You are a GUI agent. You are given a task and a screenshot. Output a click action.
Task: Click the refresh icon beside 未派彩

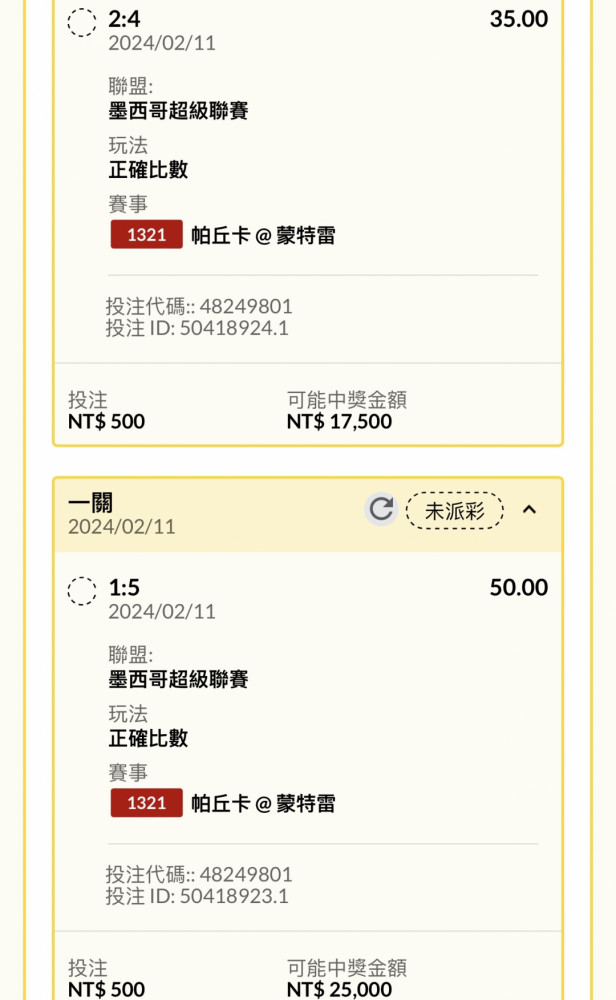pos(381,510)
